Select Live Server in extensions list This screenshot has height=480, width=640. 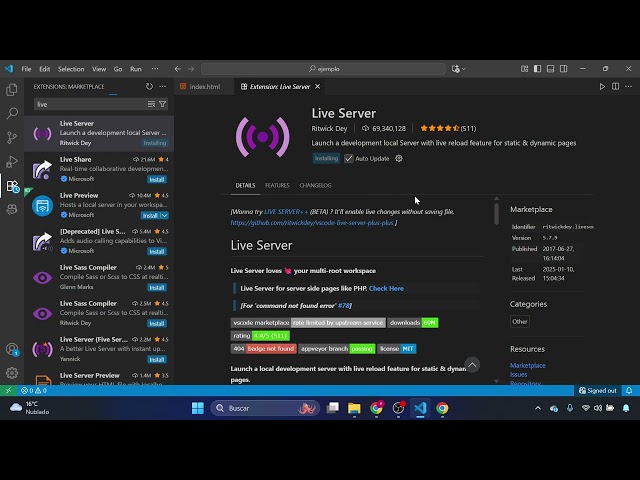99,133
